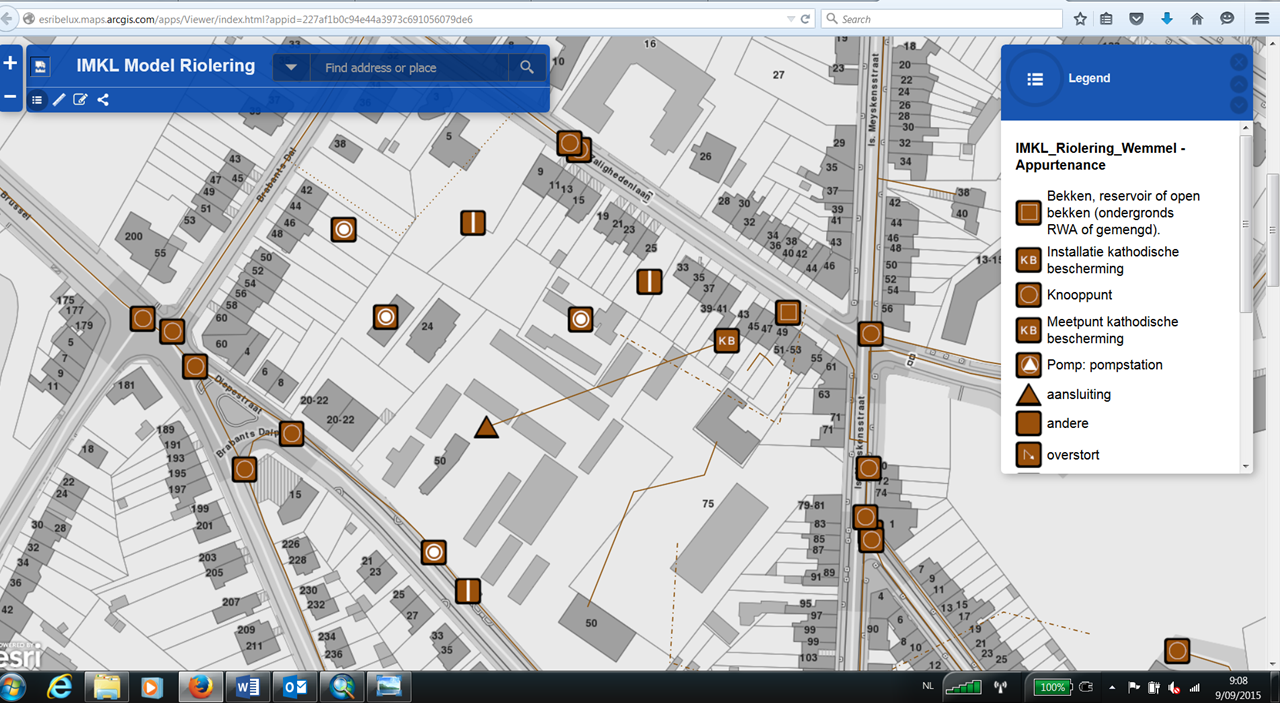Switch to Firefox in taskbar
Viewport: 1280px width, 720px height.
201,688
